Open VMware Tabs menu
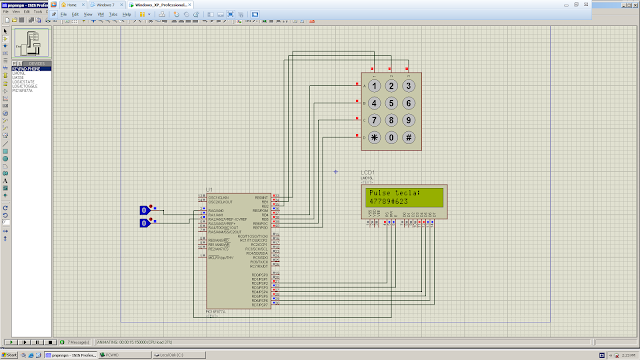Viewport: 640px width, 360px height. [x=113, y=14]
